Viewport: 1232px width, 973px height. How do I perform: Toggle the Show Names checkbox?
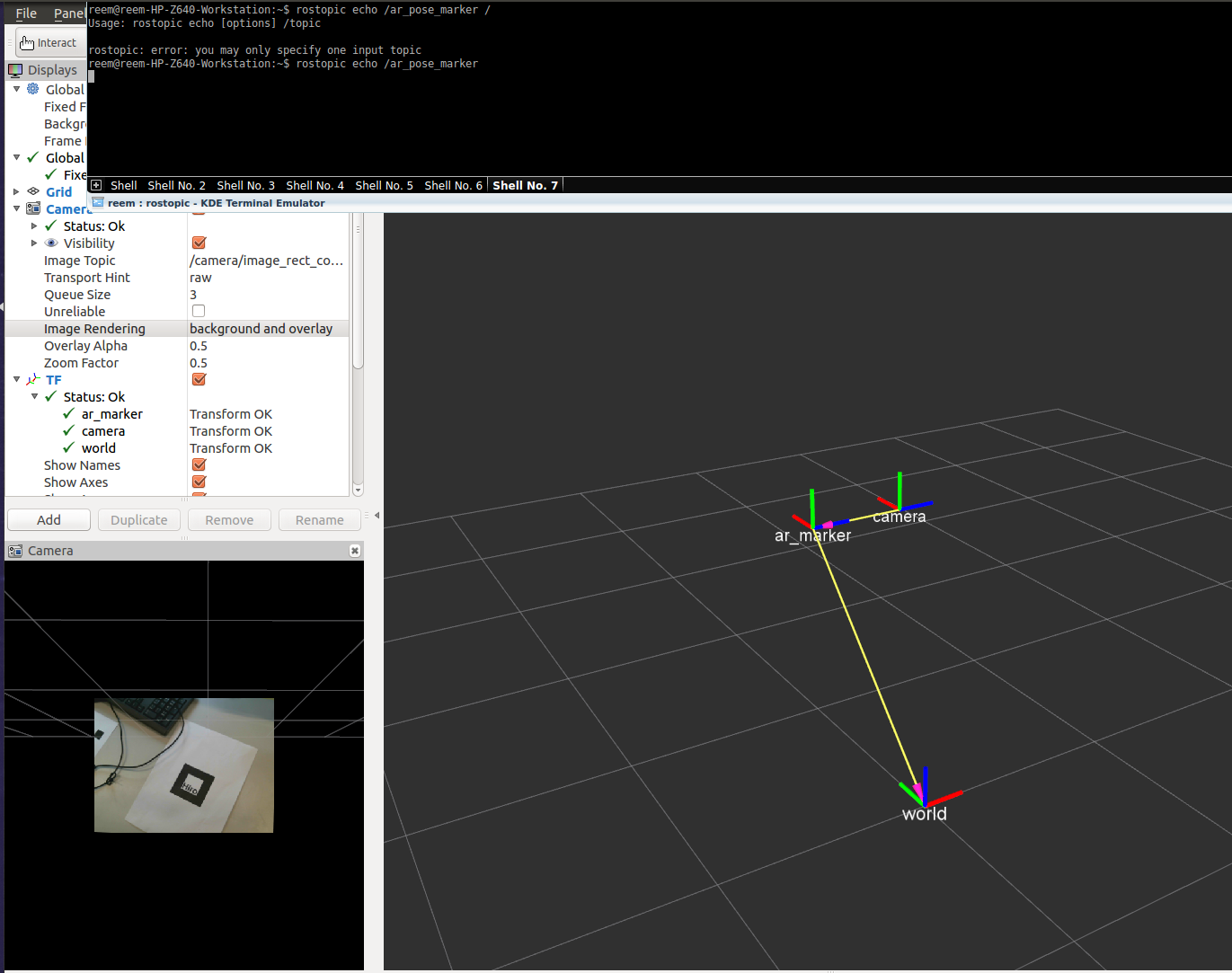(x=199, y=464)
